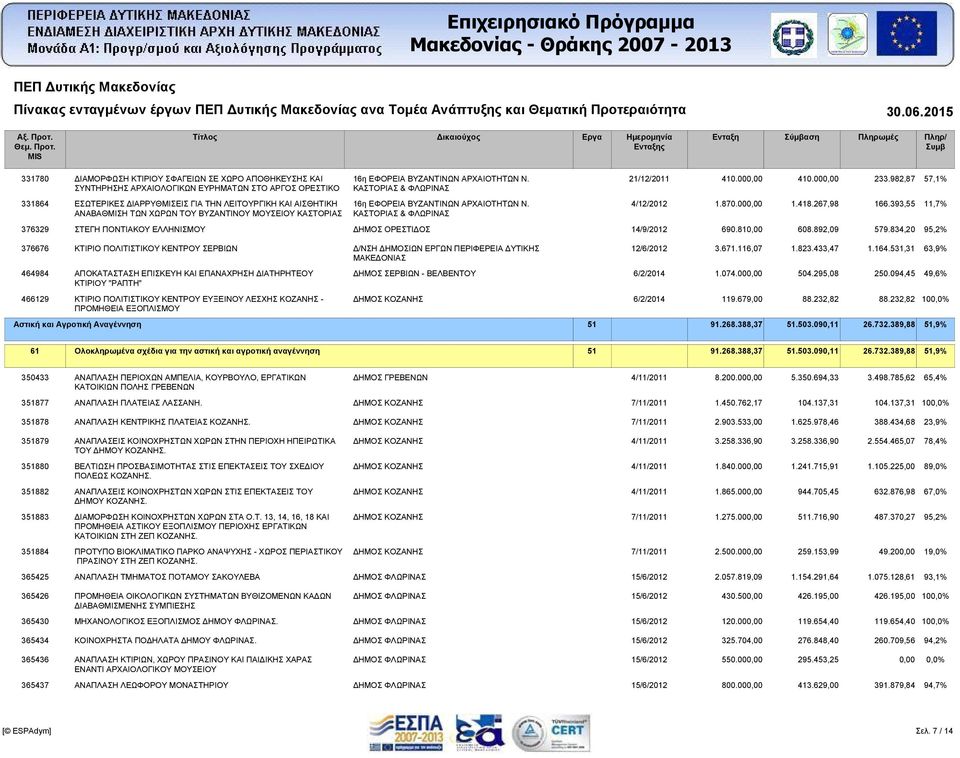Click MIS number 351883

pyautogui.click(x=35, y=517)
